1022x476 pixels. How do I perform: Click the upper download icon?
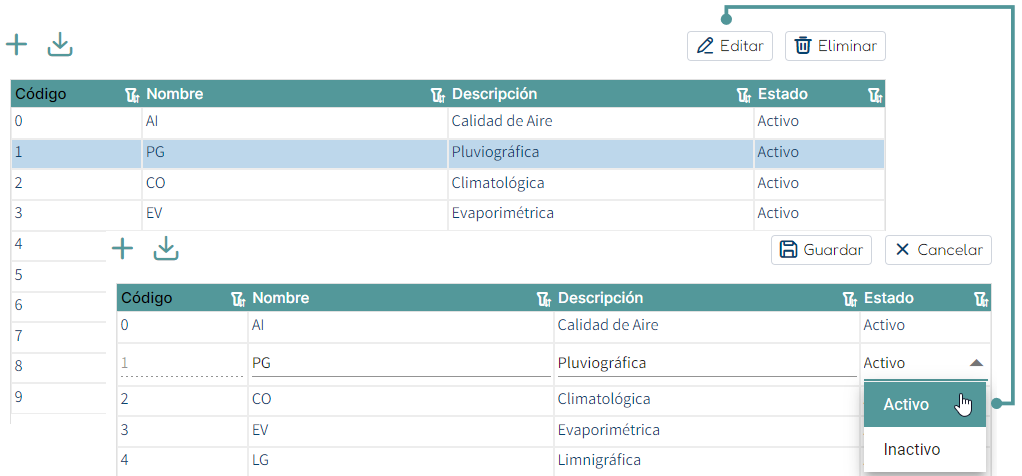click(x=61, y=44)
